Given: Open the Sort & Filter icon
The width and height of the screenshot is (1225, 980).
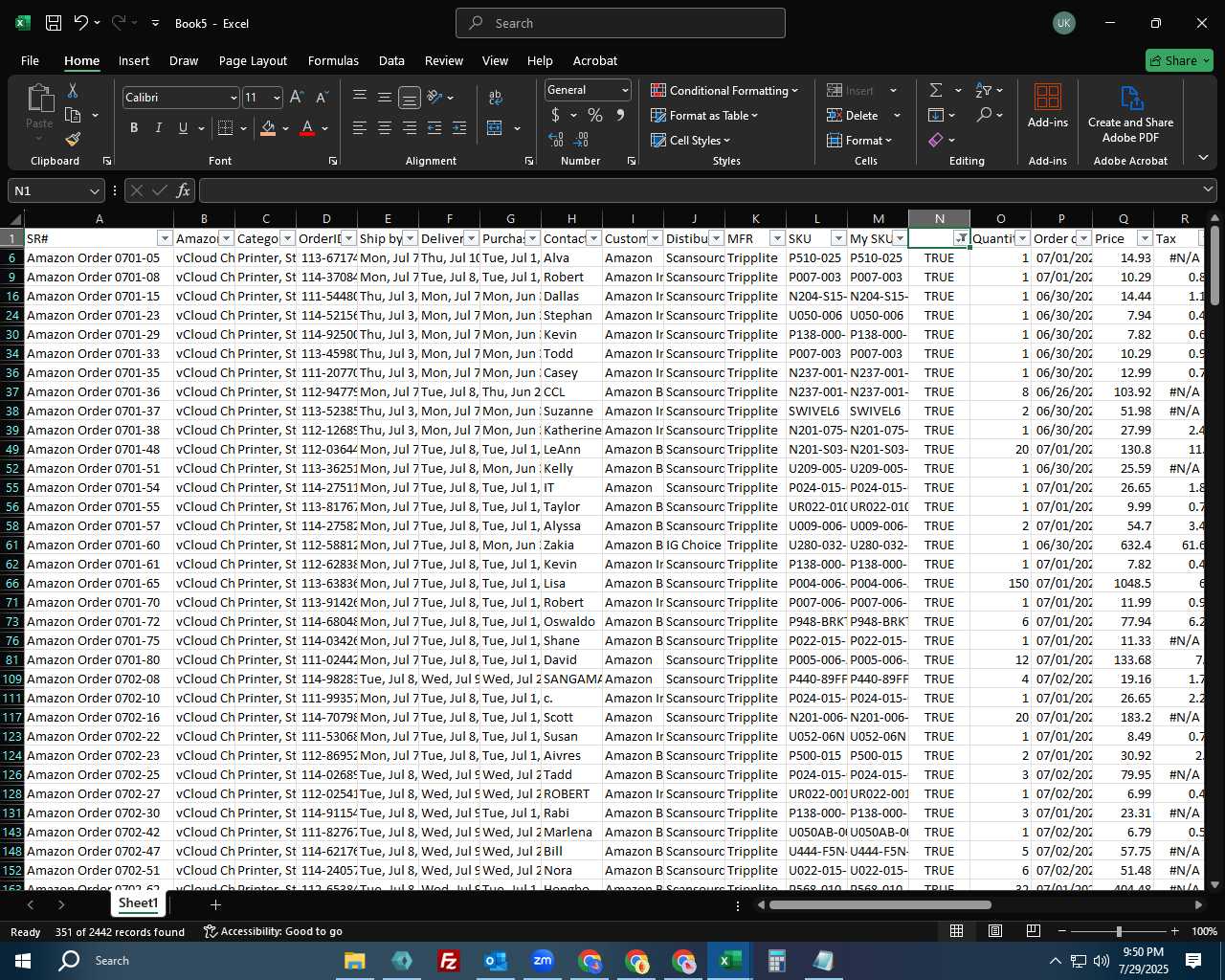Looking at the screenshot, I should pyautogui.click(x=984, y=90).
